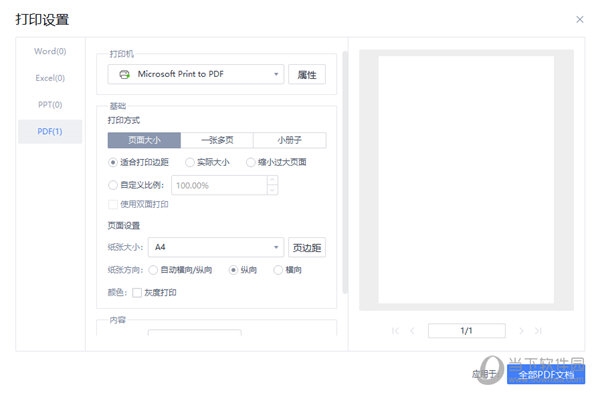Open the 纸张大小 A4 dropdown
Viewport: 600px width, 399px height.
click(216, 247)
